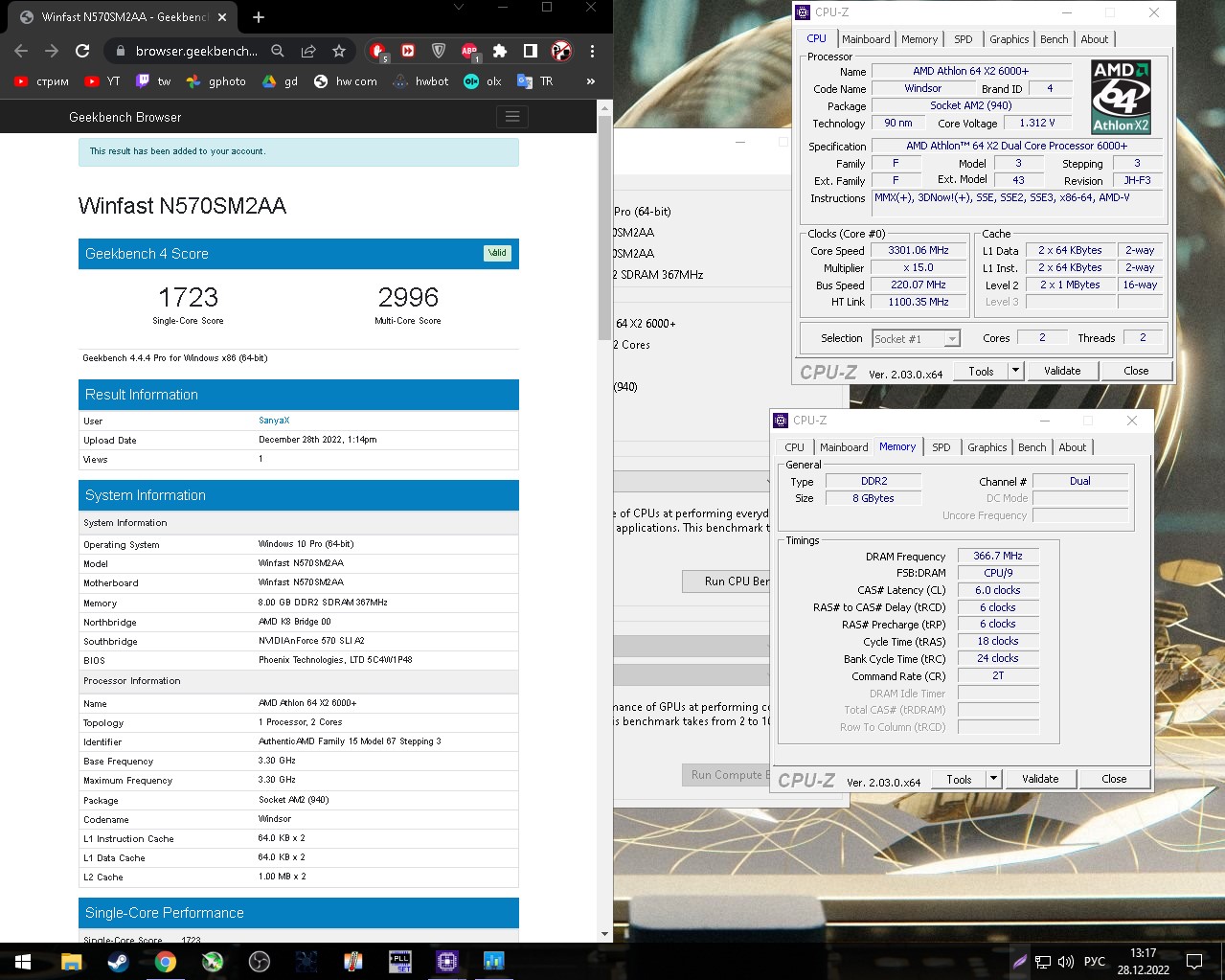The height and width of the screenshot is (980, 1225).
Task: Click Chrome's forward navigation arrow
Action: [52, 51]
